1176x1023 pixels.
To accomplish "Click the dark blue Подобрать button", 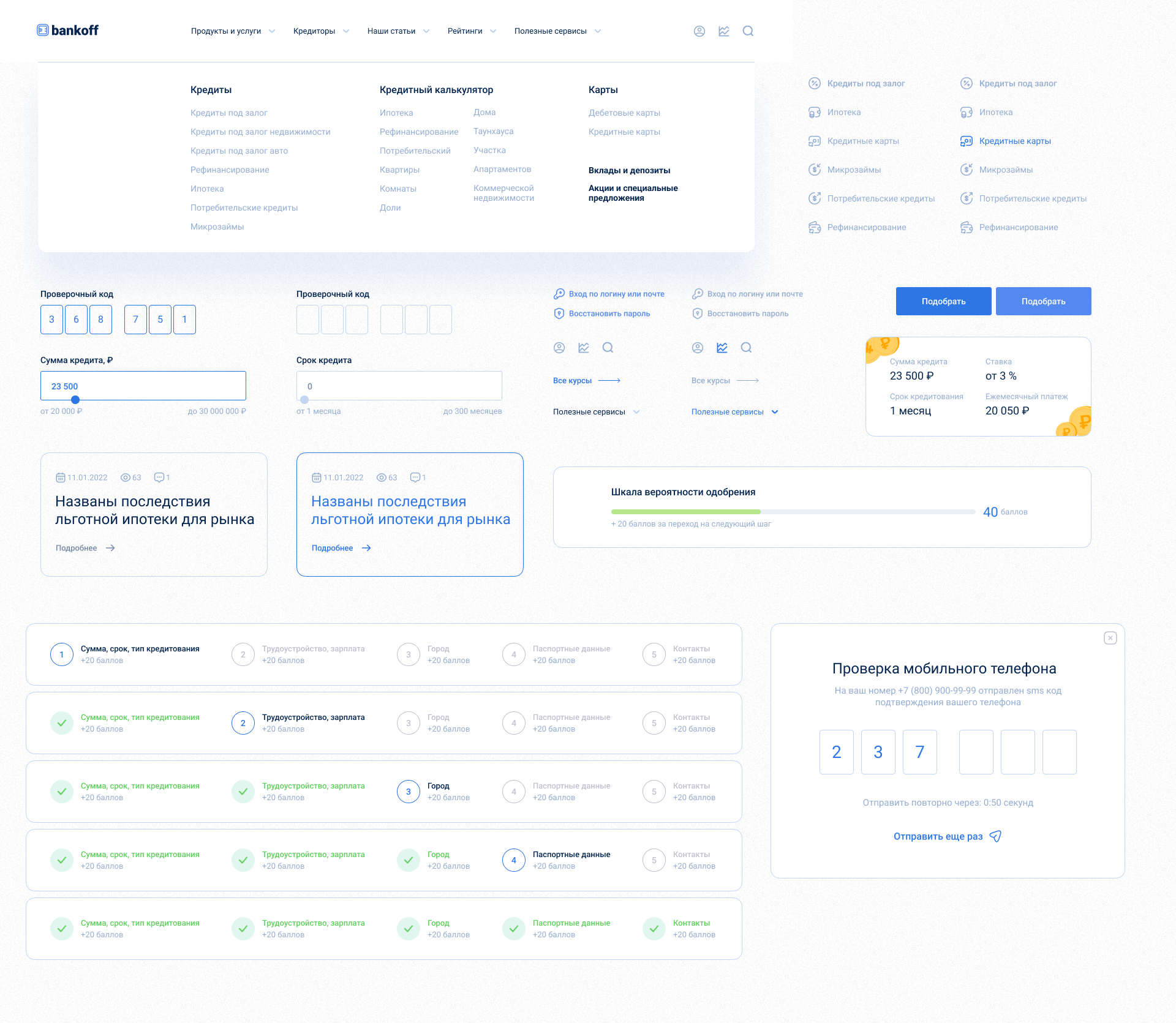I will pyautogui.click(x=943, y=301).
